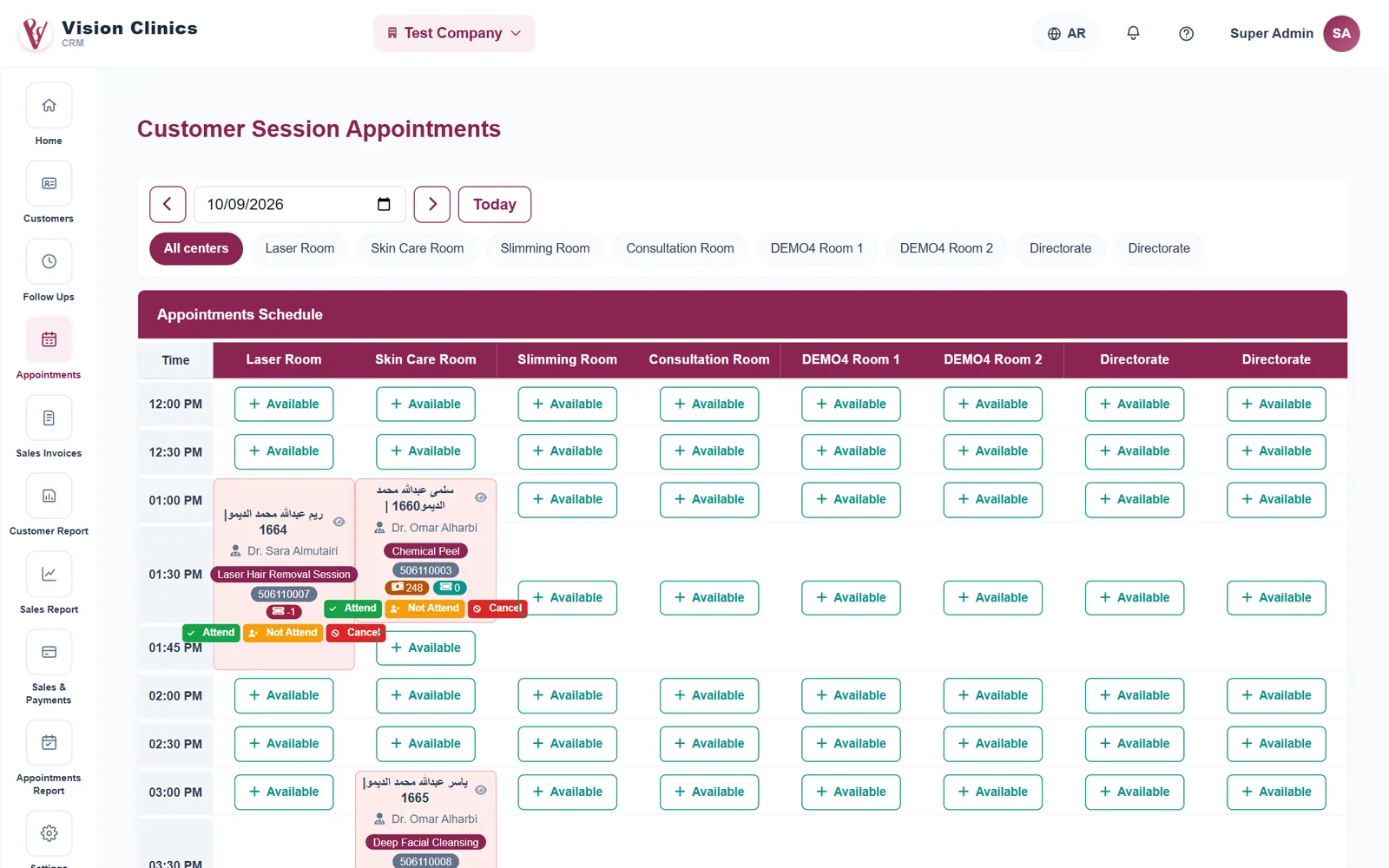Open the date picker calendar icon
The height and width of the screenshot is (868, 1389).
(x=384, y=204)
